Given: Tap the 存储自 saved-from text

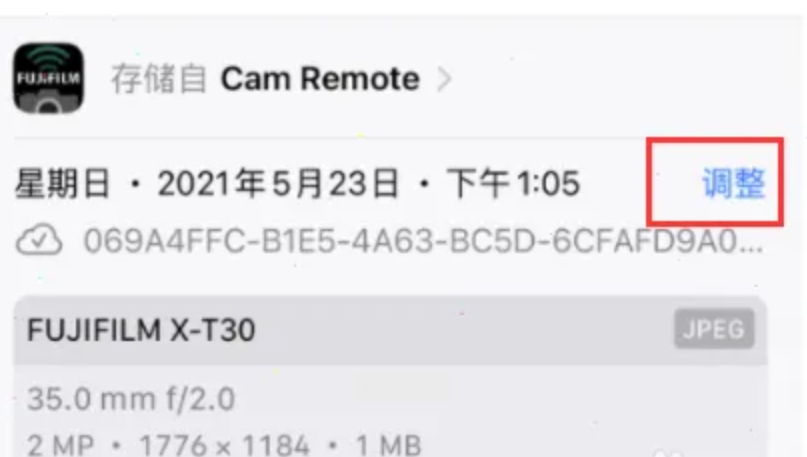Looking at the screenshot, I should click(x=159, y=79).
